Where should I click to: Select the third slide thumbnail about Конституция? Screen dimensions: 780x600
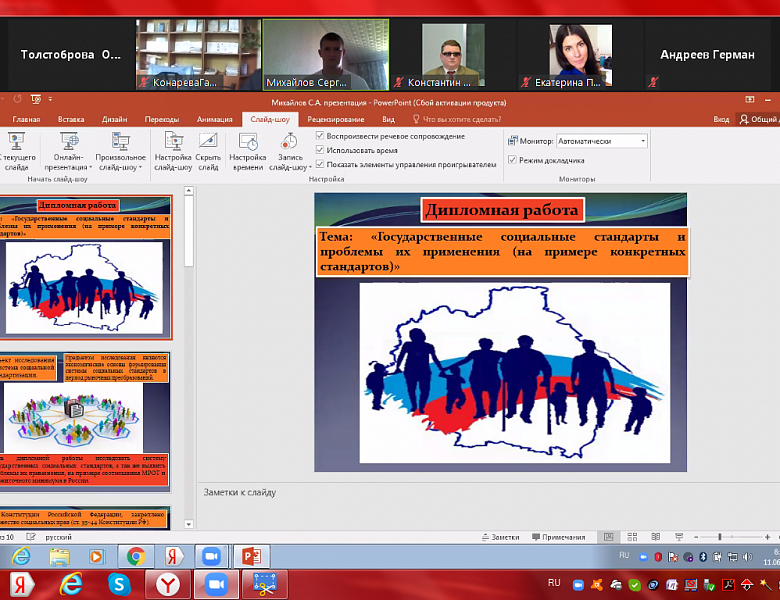[85, 517]
